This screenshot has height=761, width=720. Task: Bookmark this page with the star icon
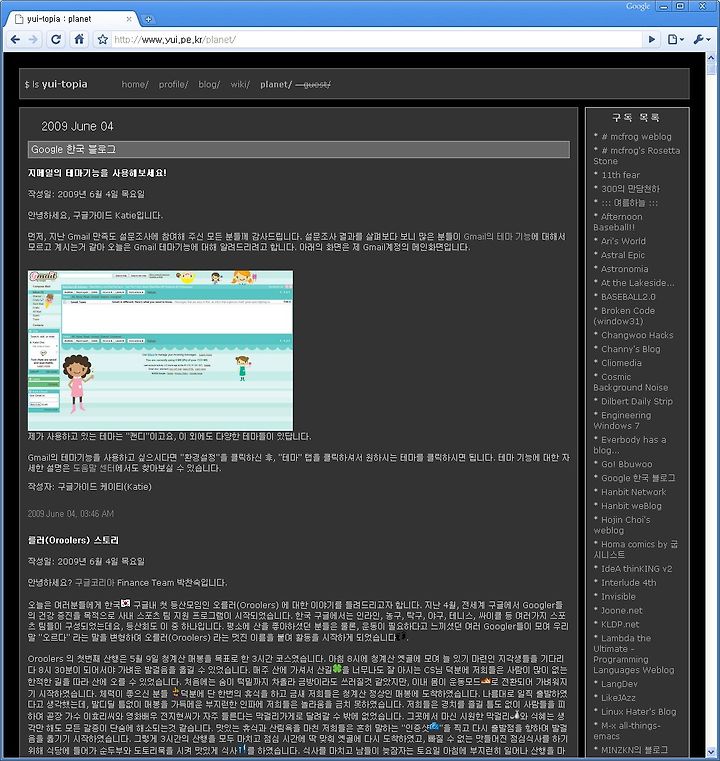(102, 39)
